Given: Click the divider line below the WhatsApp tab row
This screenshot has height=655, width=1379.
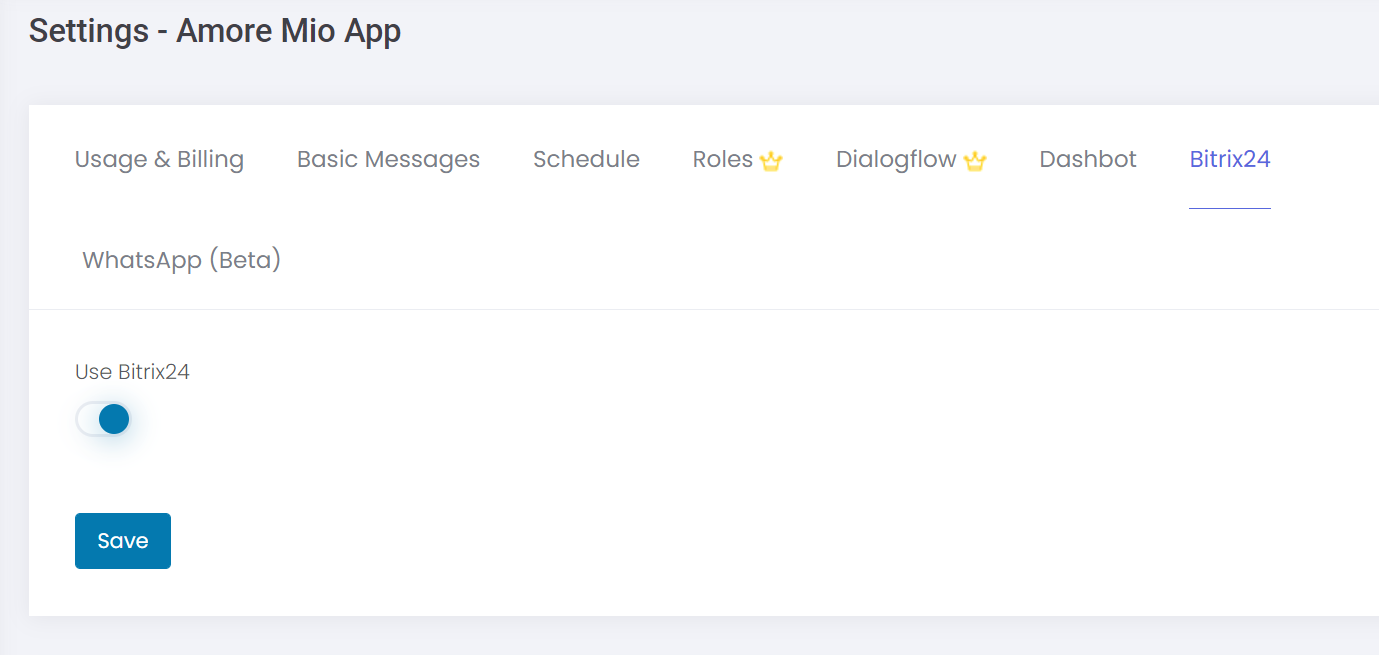Looking at the screenshot, I should click(x=700, y=309).
